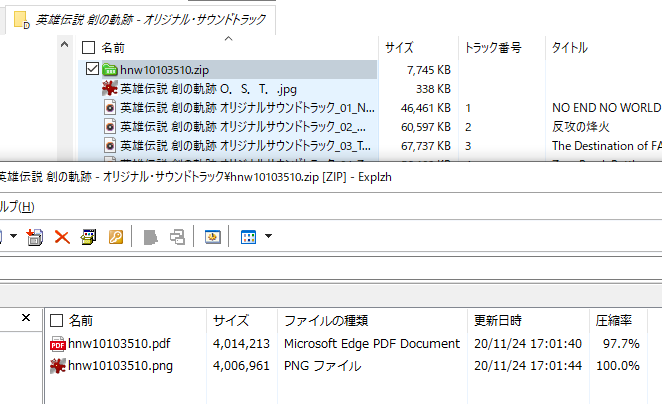662x404 pixels.
Task: Click the 20/11/24 17:01:44 date cell
Action: pyautogui.click(x=528, y=366)
